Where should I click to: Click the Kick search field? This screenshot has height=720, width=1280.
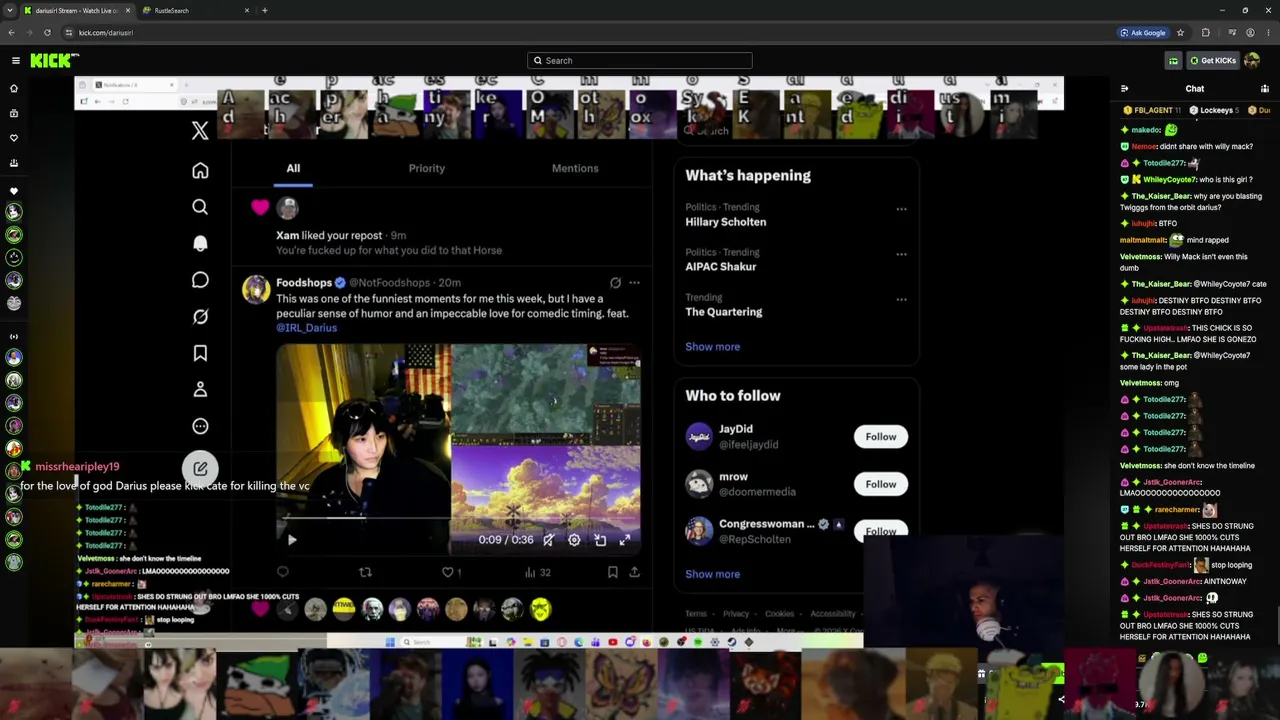[640, 60]
